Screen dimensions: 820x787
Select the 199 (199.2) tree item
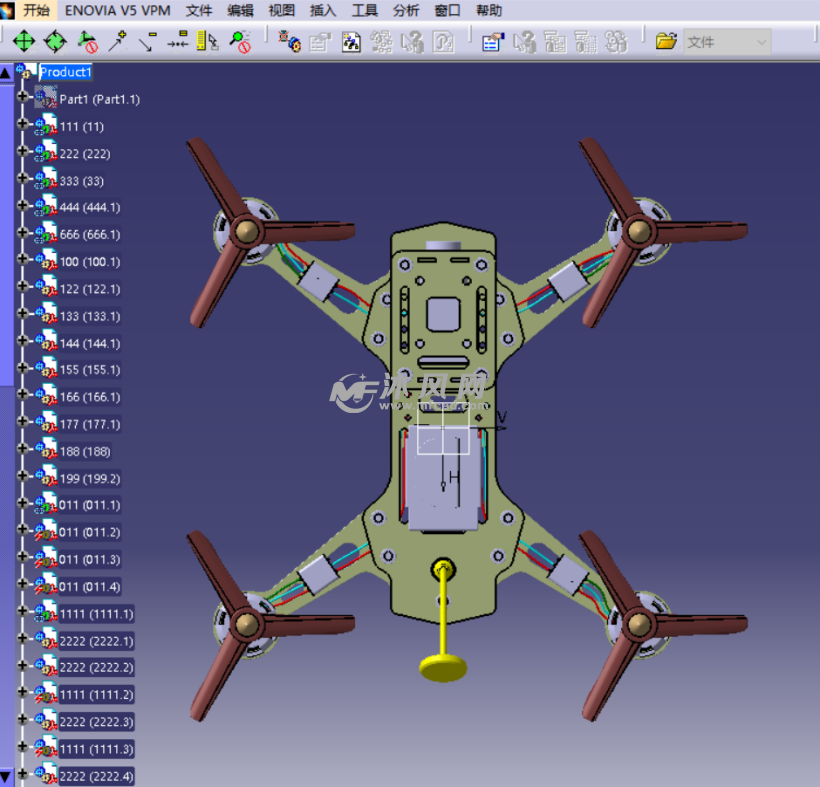[x=89, y=478]
